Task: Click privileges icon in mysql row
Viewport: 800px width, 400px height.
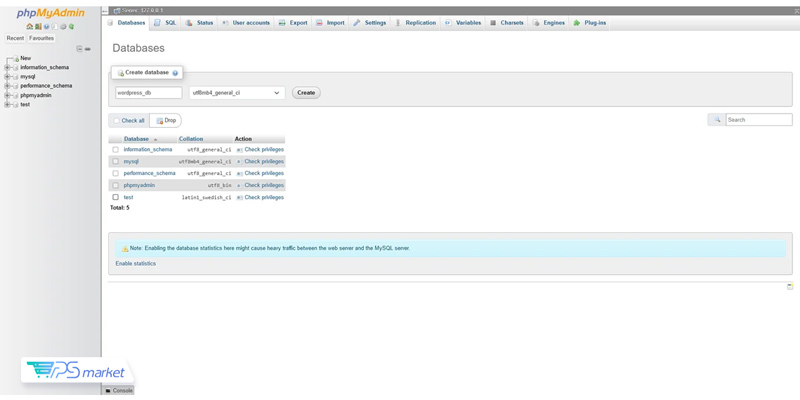Action: pos(240,162)
